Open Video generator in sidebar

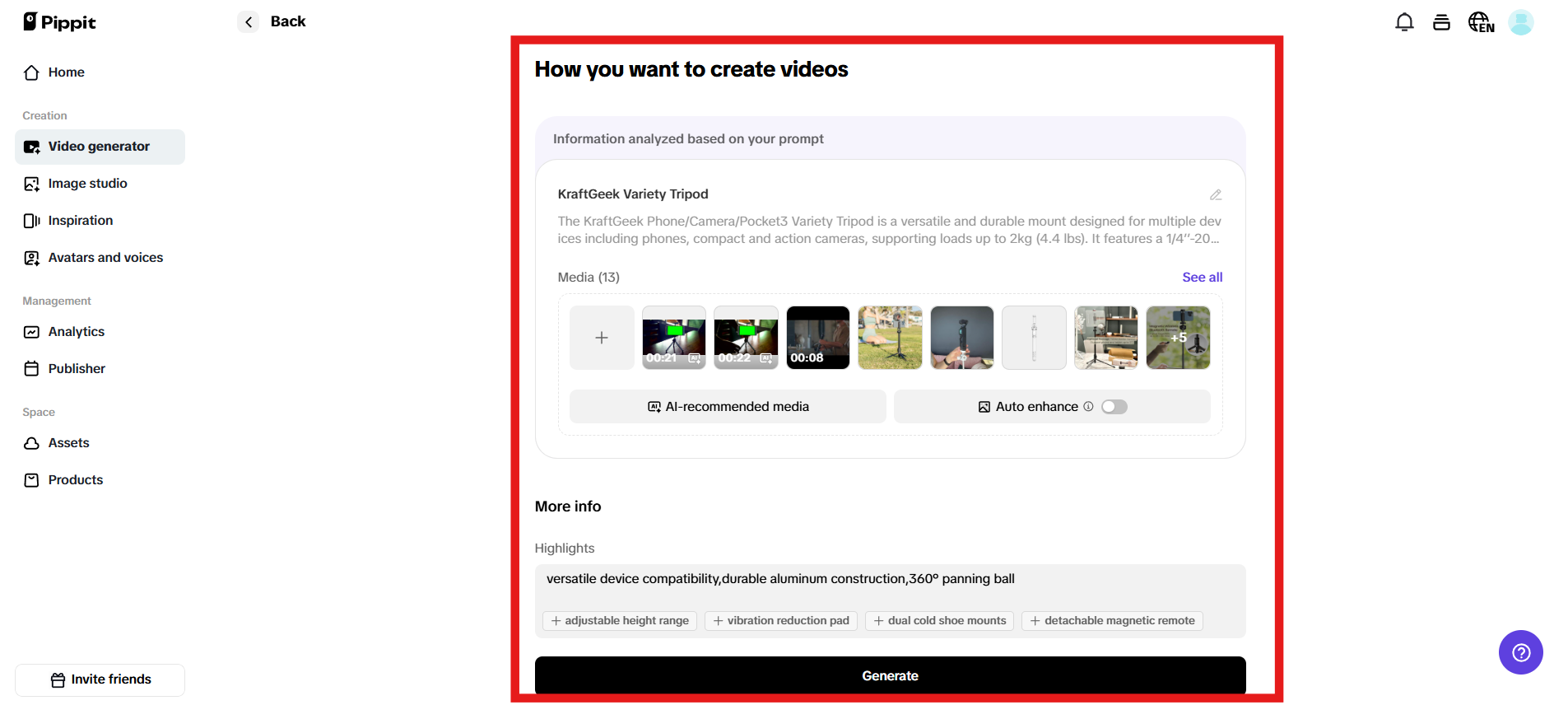(x=100, y=147)
